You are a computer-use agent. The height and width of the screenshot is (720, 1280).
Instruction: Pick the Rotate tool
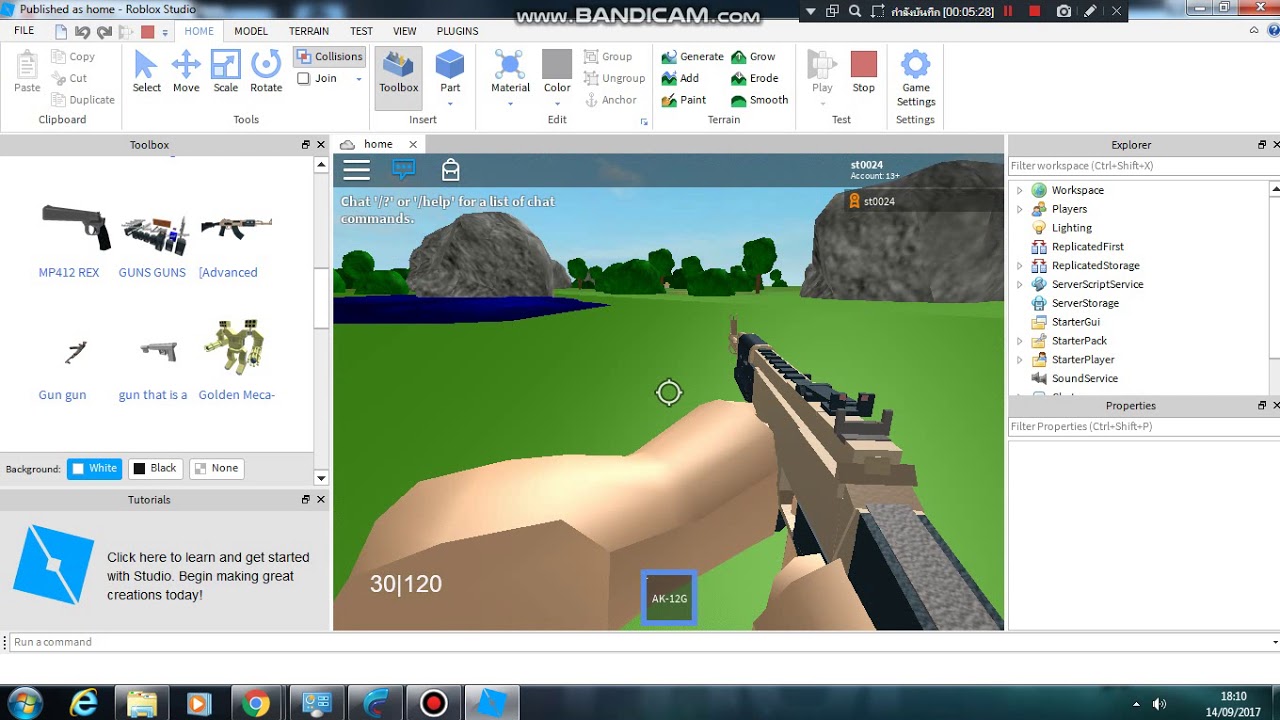pyautogui.click(x=266, y=71)
